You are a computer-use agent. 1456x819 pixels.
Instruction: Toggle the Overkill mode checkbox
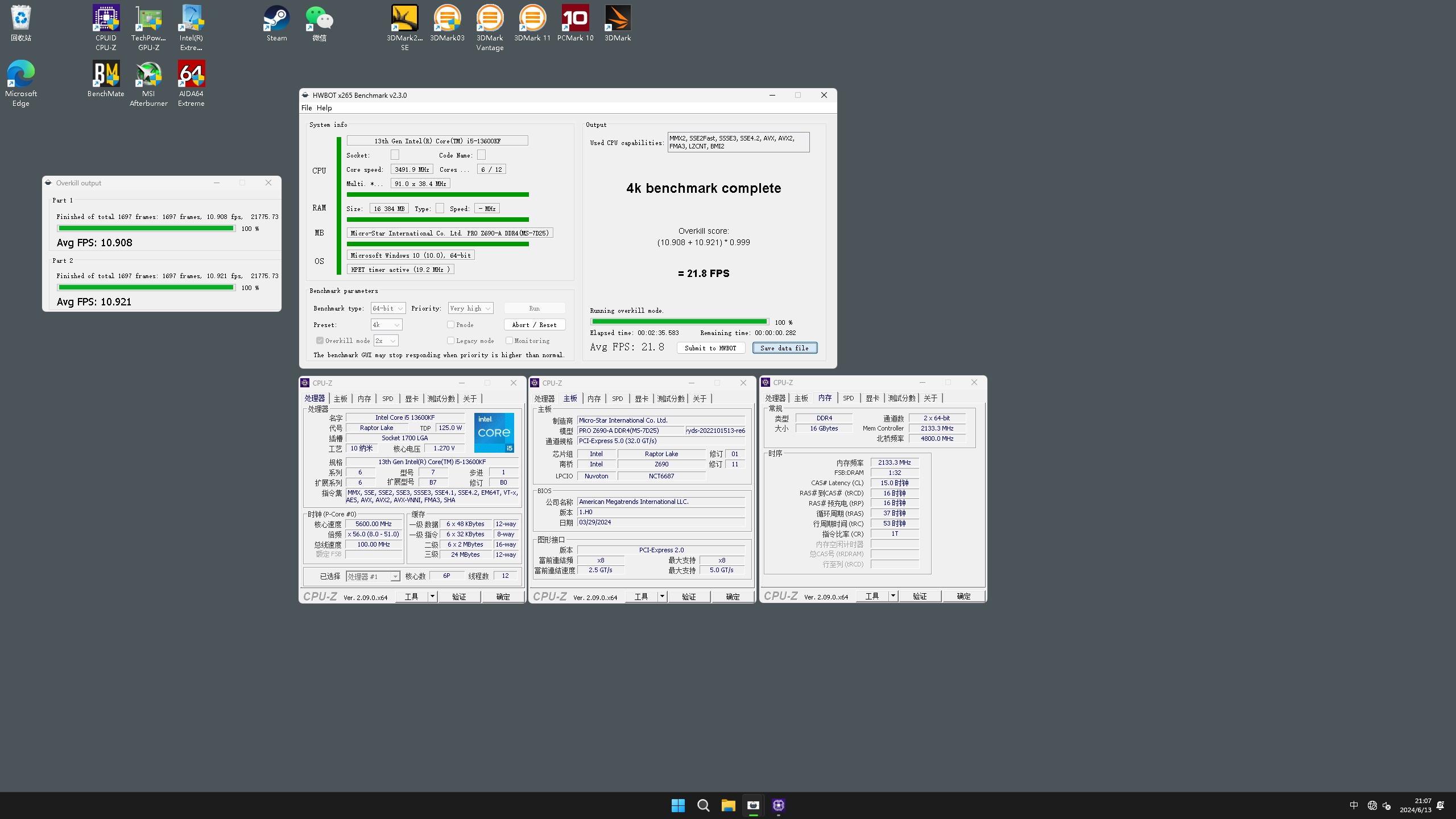320,341
